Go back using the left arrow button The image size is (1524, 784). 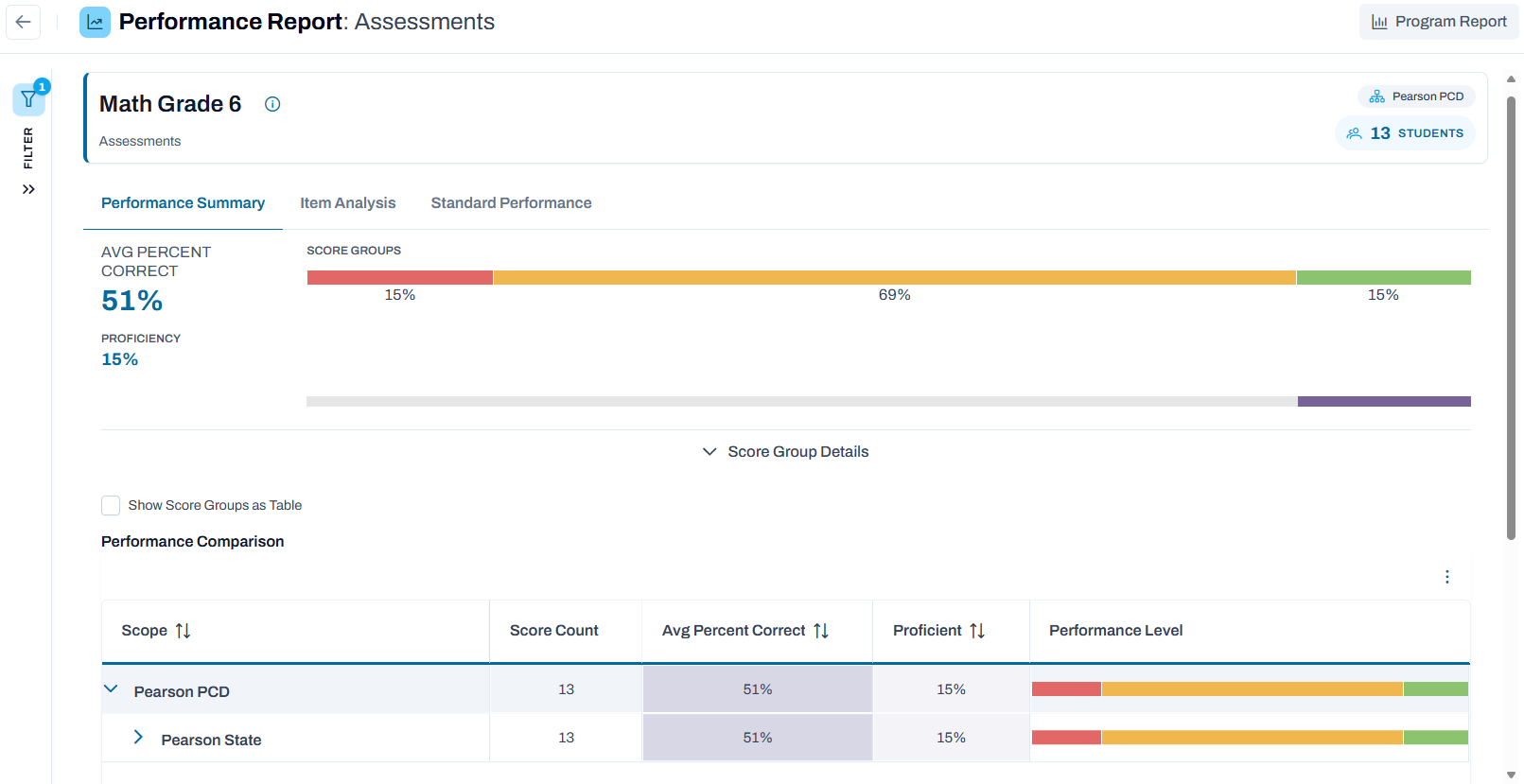tap(23, 22)
